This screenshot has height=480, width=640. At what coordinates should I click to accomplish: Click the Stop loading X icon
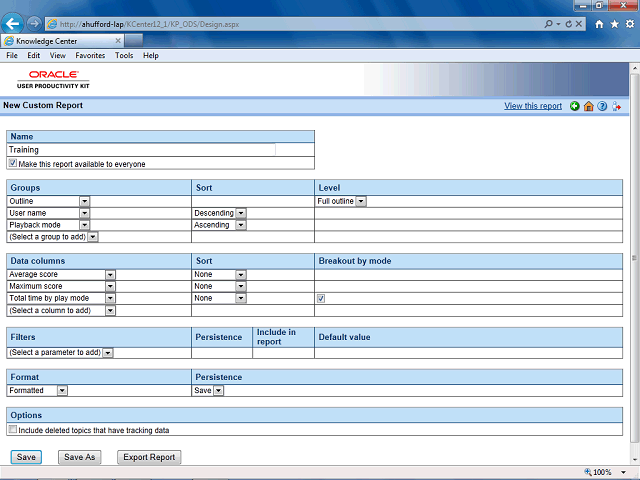coord(578,24)
